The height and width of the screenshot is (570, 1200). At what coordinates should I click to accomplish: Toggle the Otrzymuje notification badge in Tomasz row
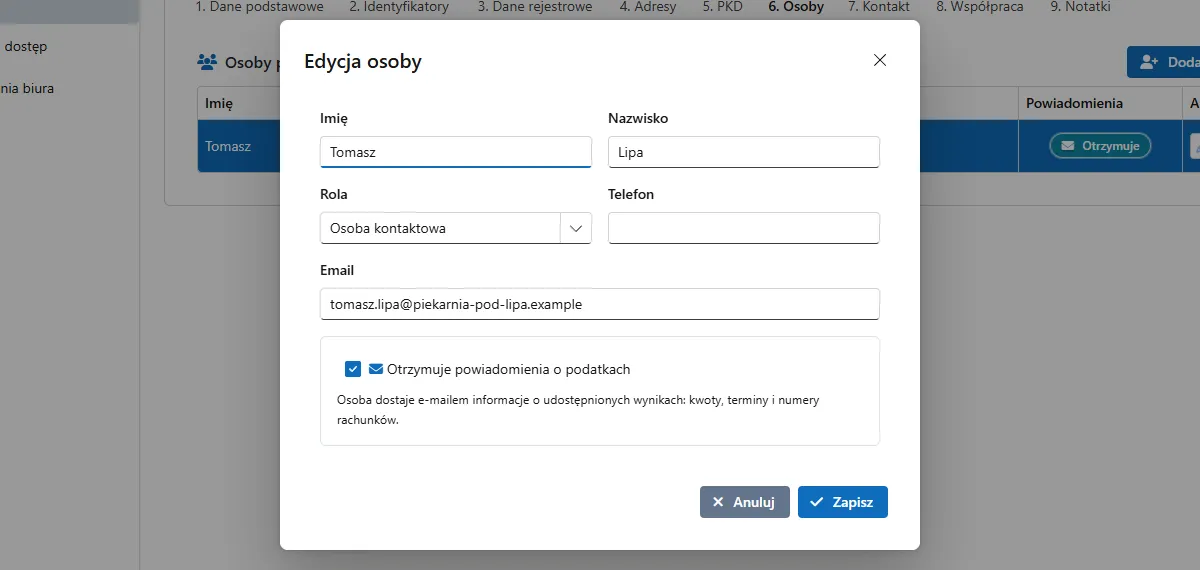point(1100,146)
